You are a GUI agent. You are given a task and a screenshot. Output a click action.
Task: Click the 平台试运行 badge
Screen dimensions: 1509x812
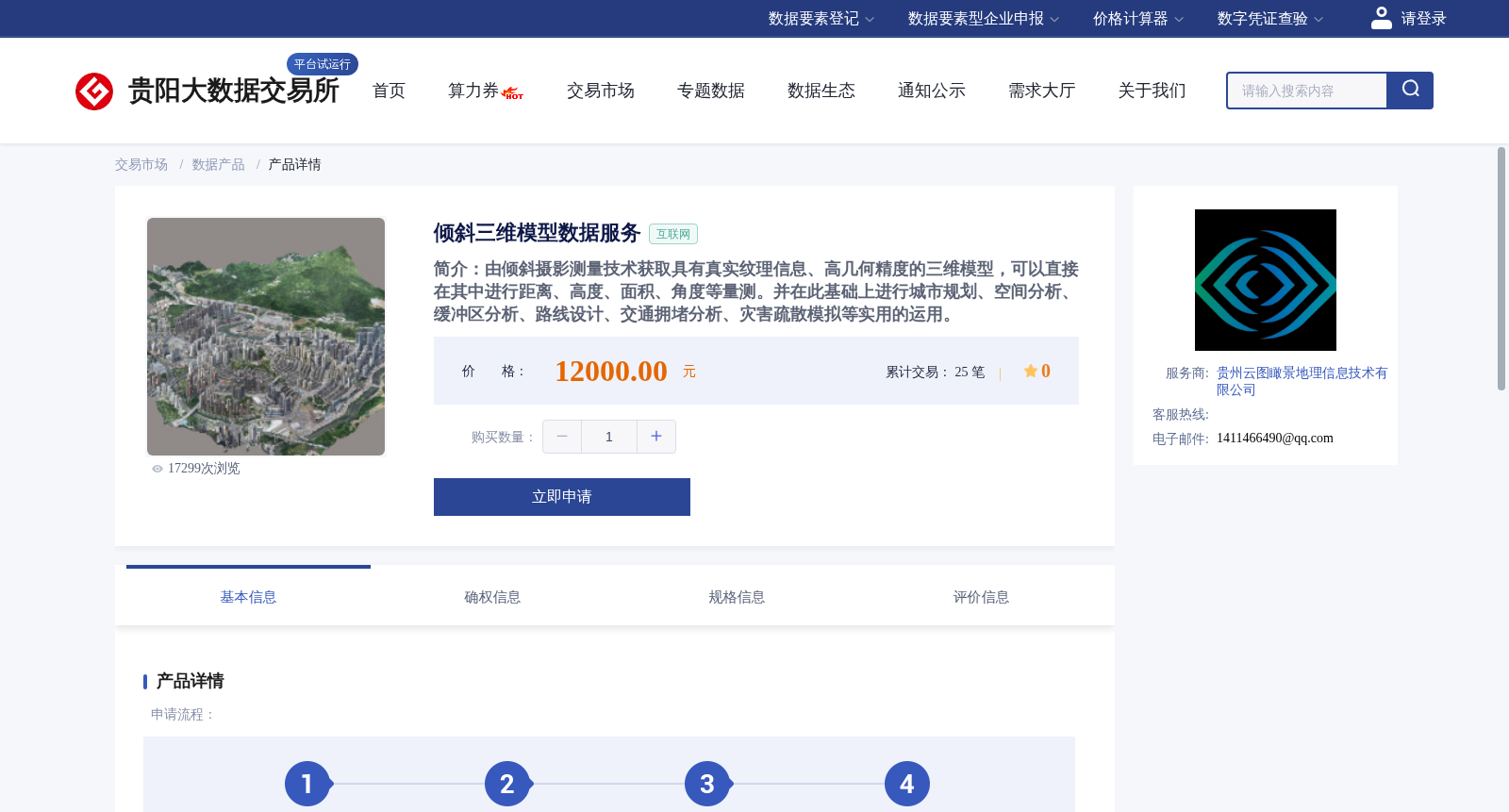pyautogui.click(x=323, y=64)
